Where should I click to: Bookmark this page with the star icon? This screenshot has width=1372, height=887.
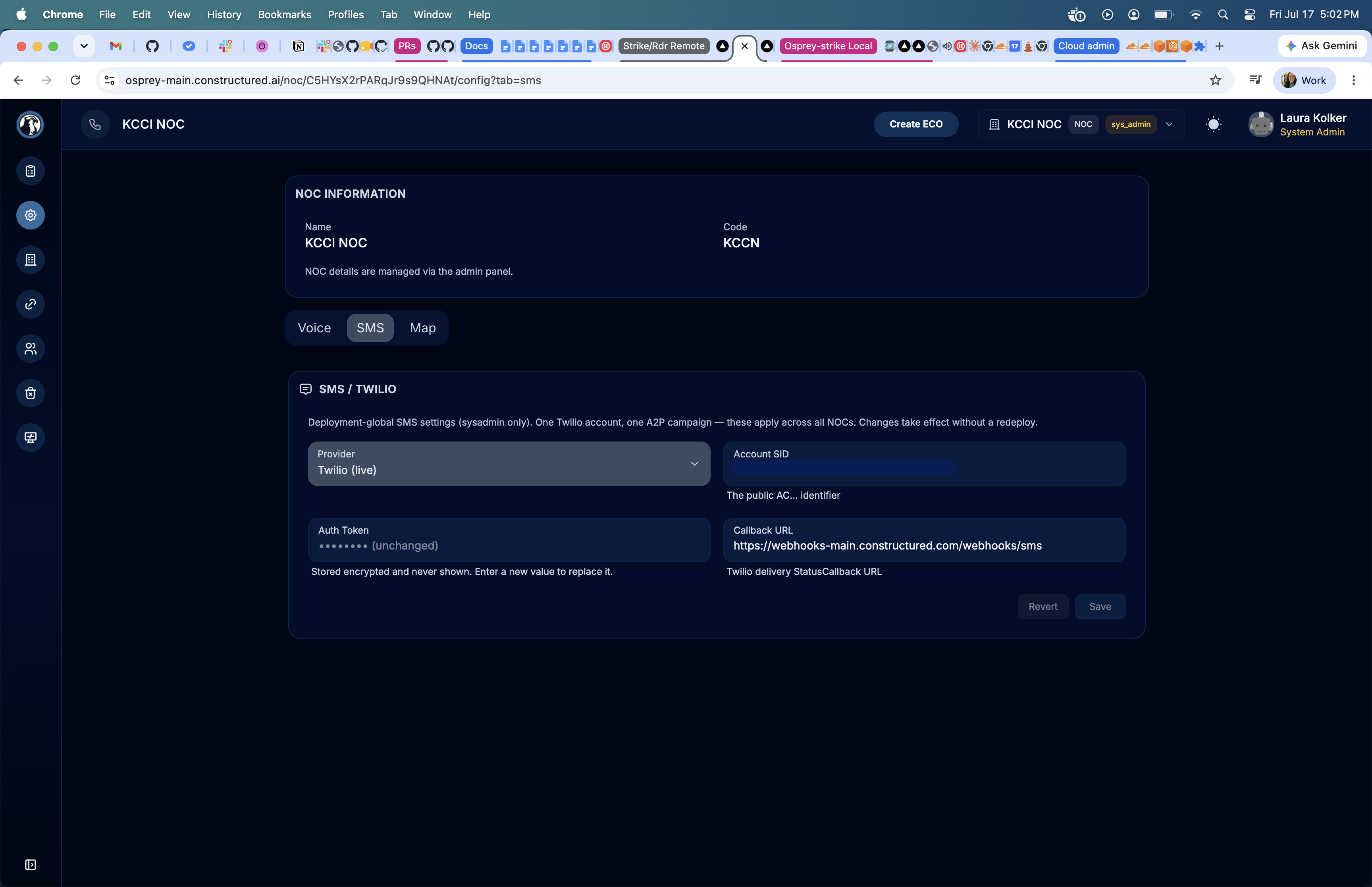[x=1216, y=80]
